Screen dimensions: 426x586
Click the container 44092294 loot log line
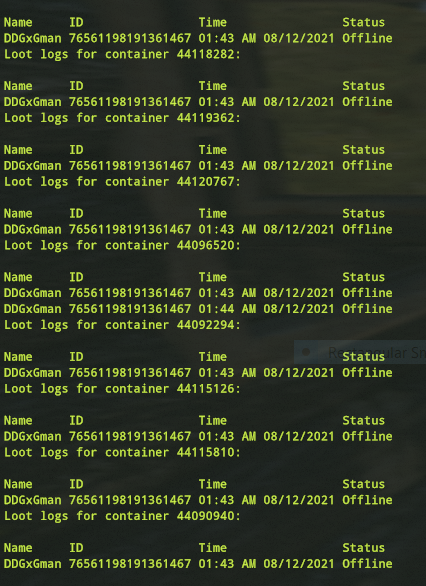[122, 325]
